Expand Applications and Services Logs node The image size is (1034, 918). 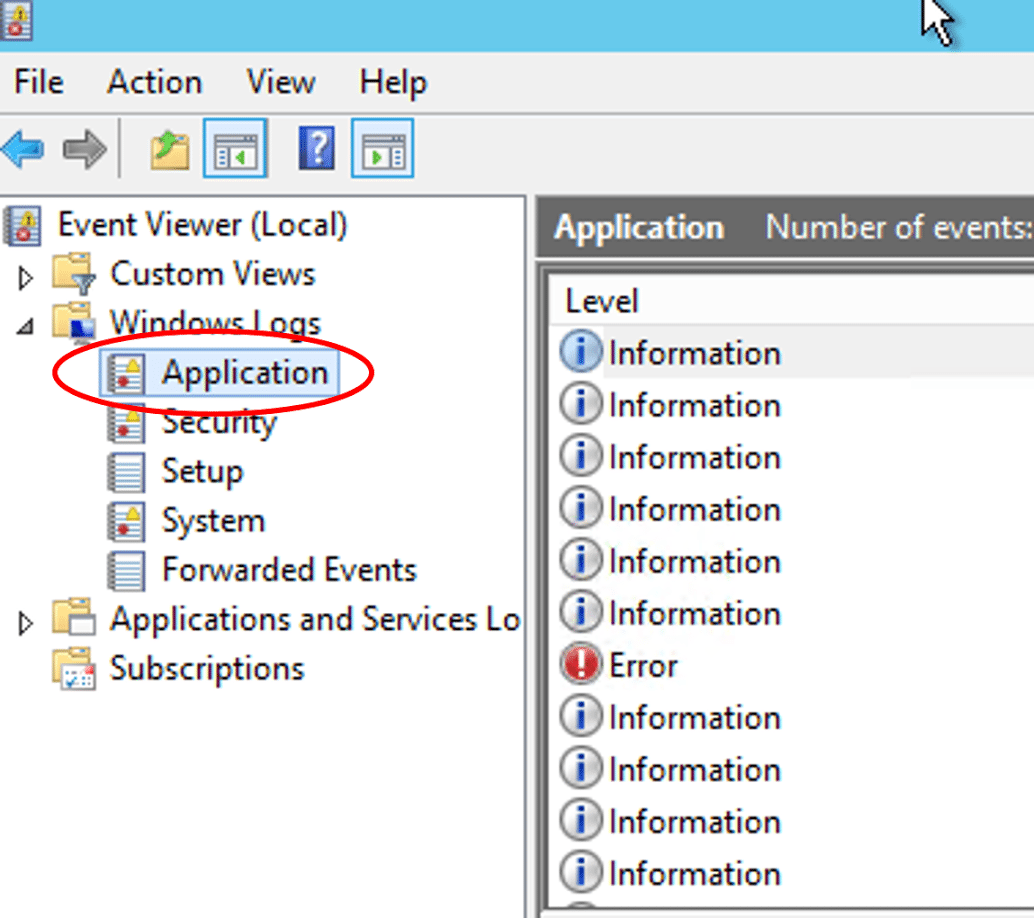tap(26, 623)
